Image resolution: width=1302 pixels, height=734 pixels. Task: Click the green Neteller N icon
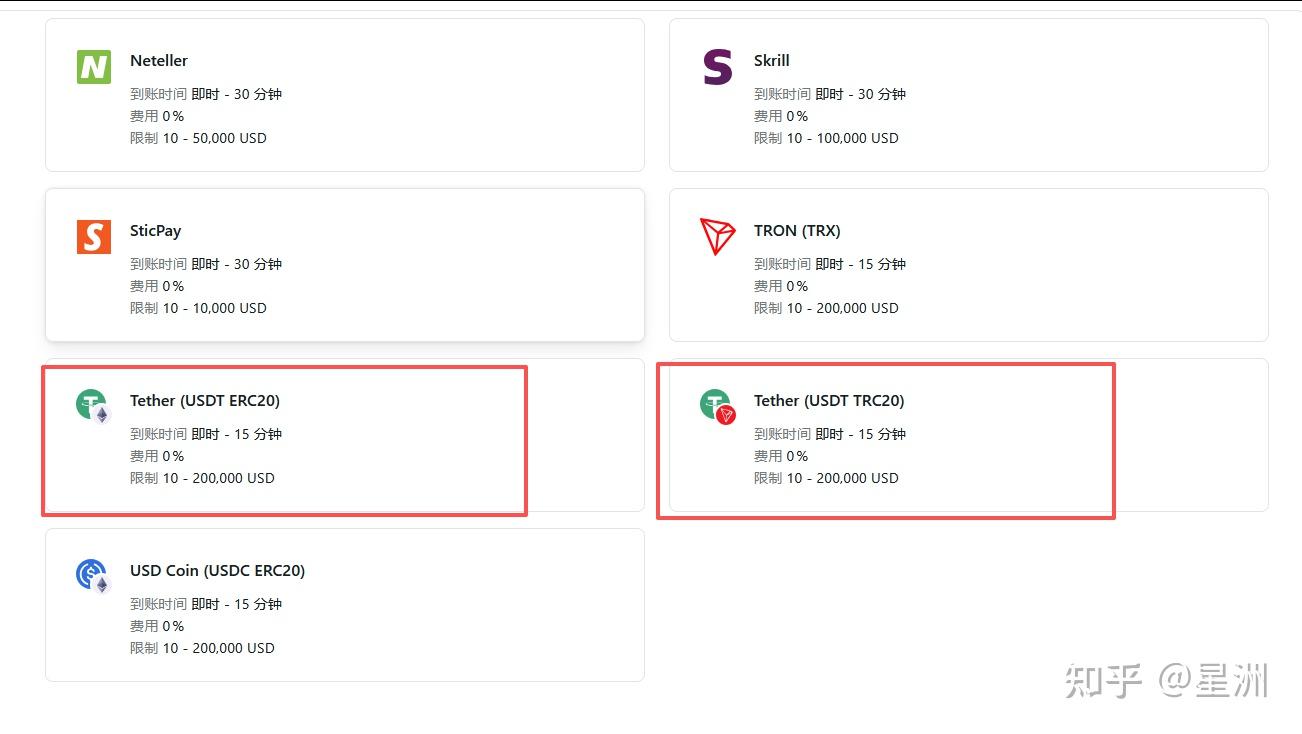[94, 68]
